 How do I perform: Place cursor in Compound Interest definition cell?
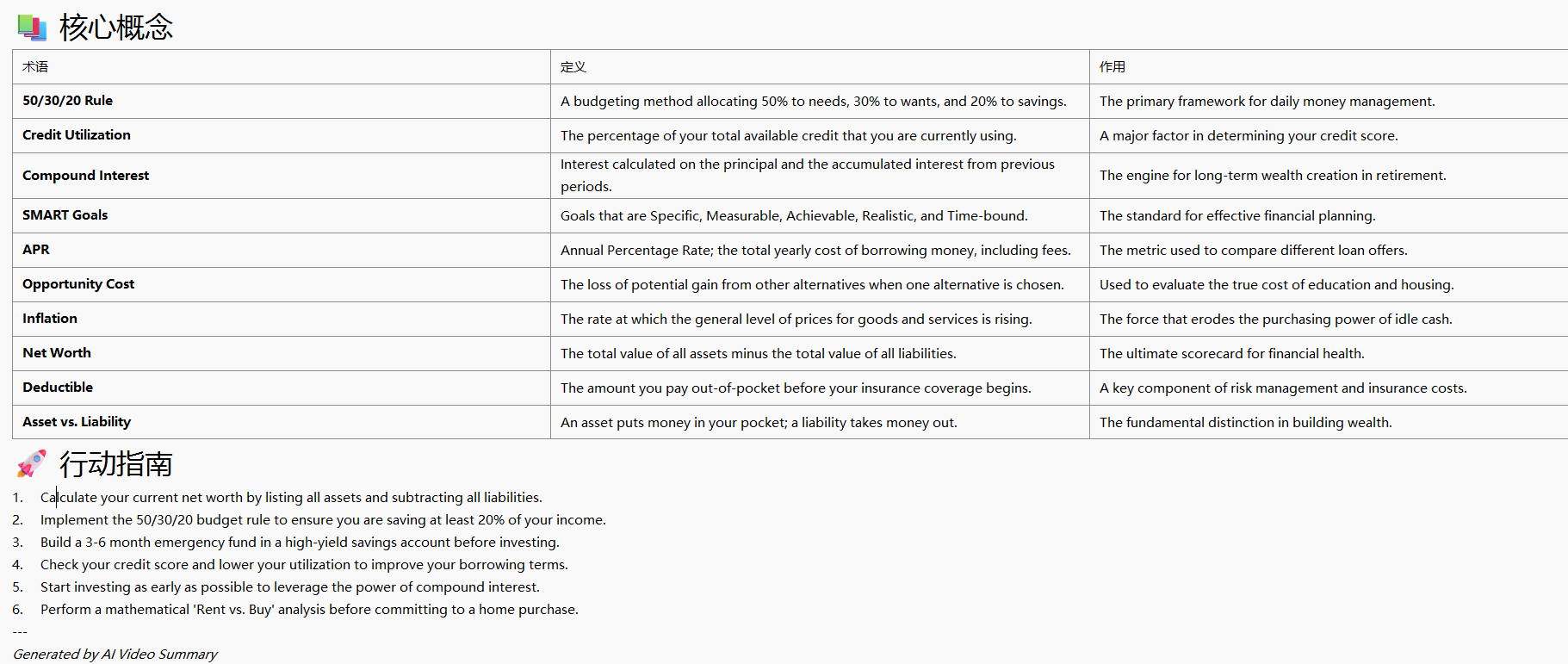pyautogui.click(x=807, y=176)
